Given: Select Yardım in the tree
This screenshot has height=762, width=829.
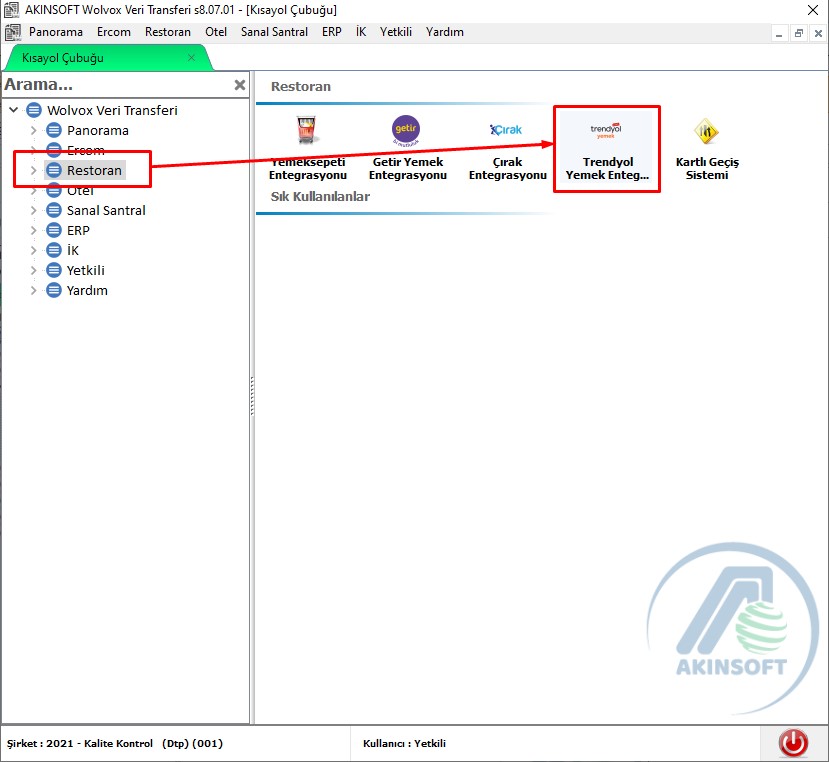Looking at the screenshot, I should click(x=87, y=290).
